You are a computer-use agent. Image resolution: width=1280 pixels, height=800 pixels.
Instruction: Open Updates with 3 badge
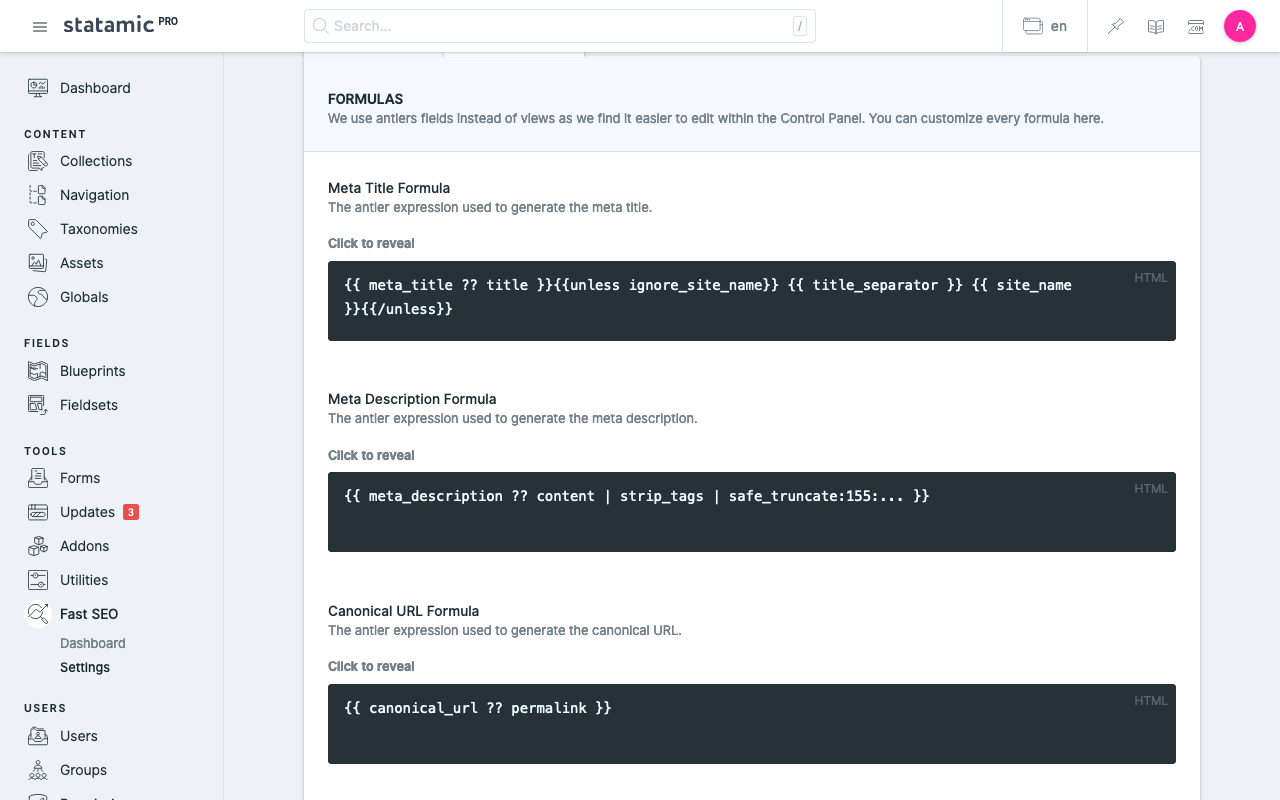click(87, 512)
